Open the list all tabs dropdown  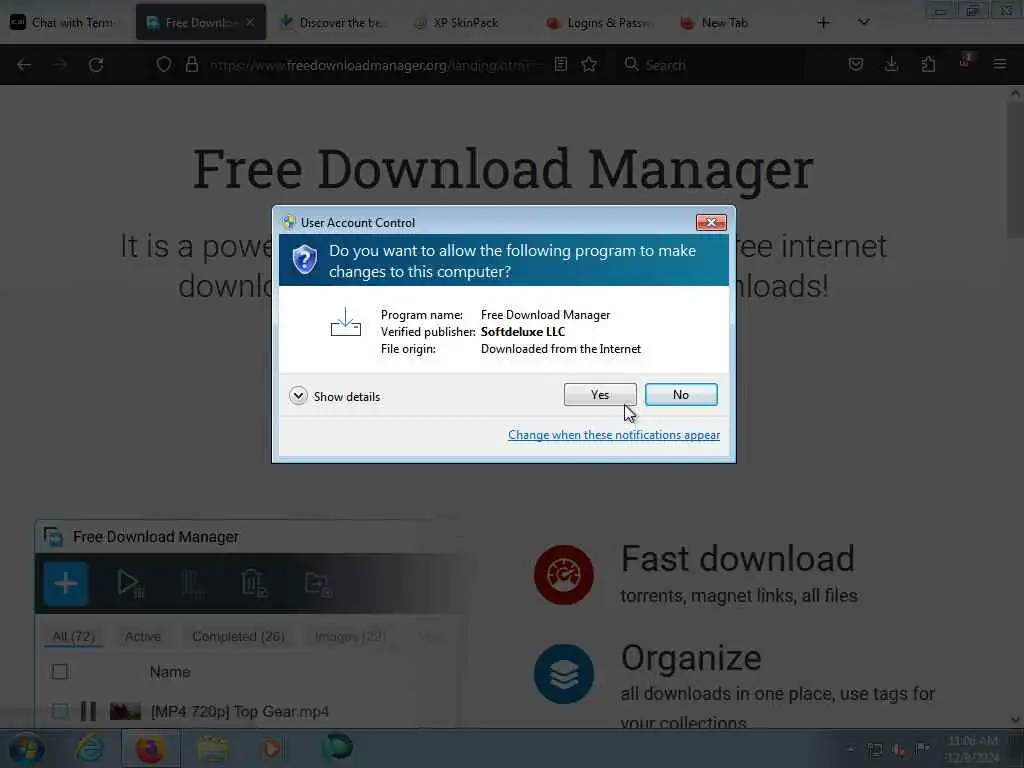coord(863,22)
